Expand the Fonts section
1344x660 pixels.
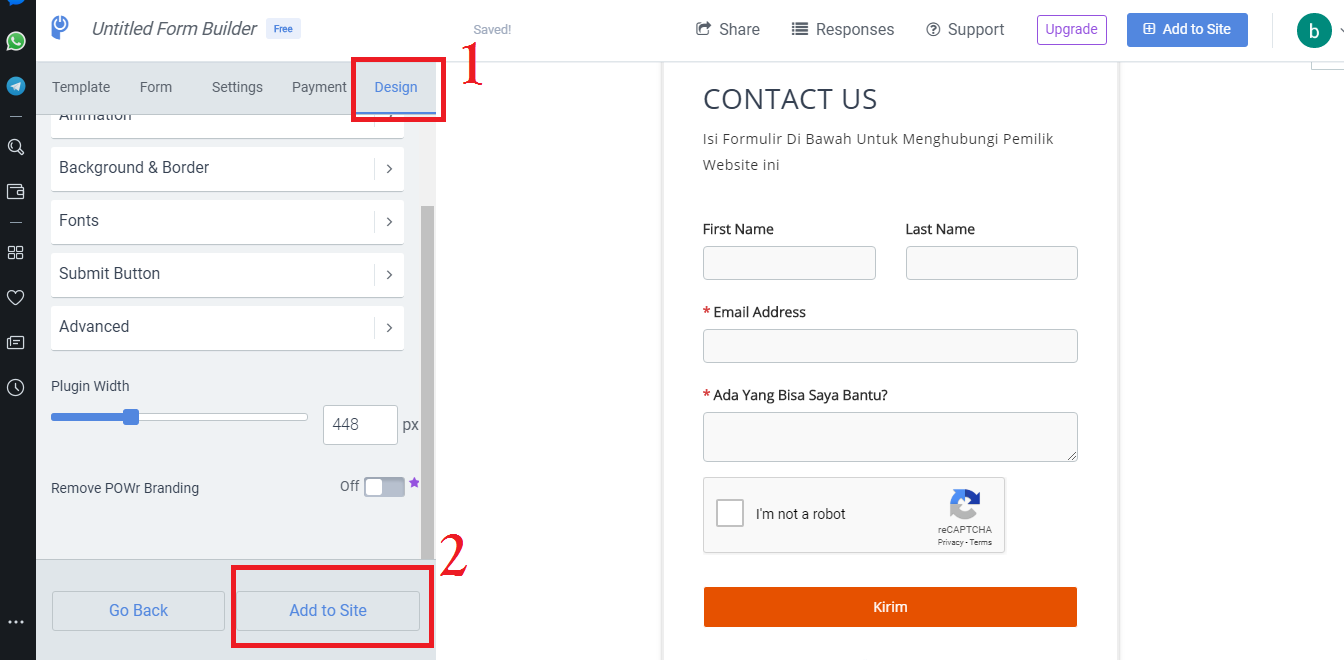tap(227, 221)
